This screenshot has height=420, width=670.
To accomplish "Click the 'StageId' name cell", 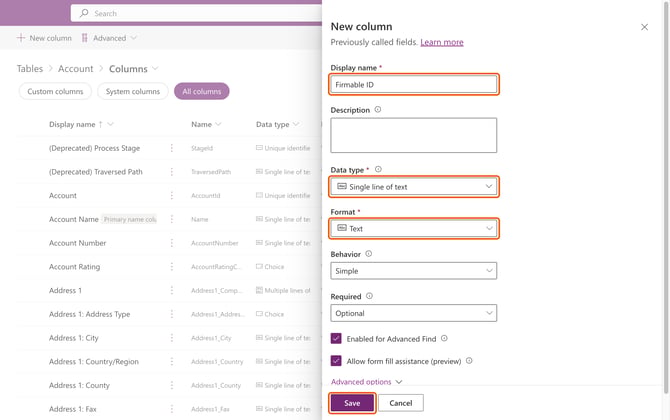I will [x=202, y=148].
